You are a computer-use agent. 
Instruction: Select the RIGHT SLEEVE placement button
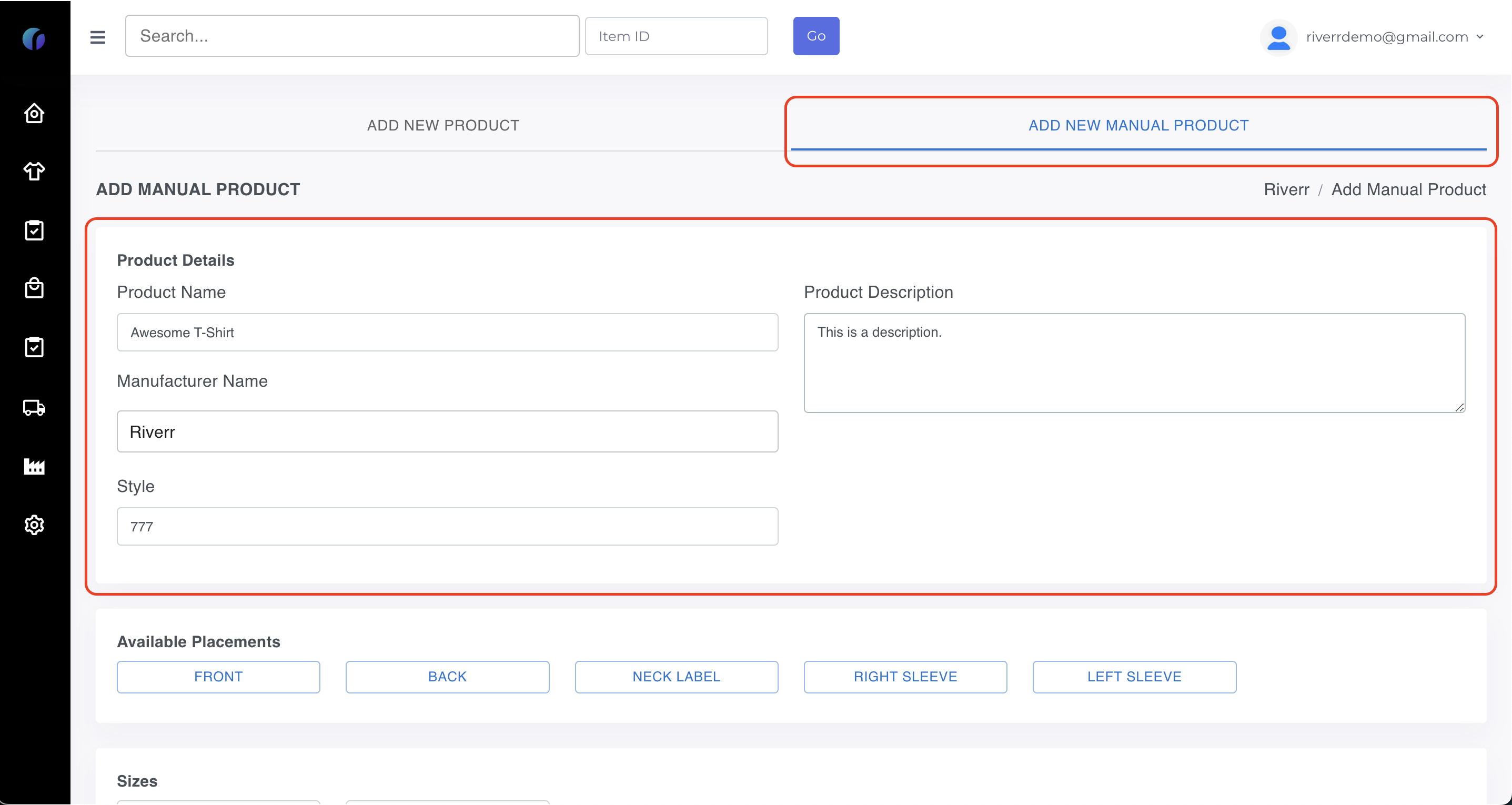tap(905, 677)
